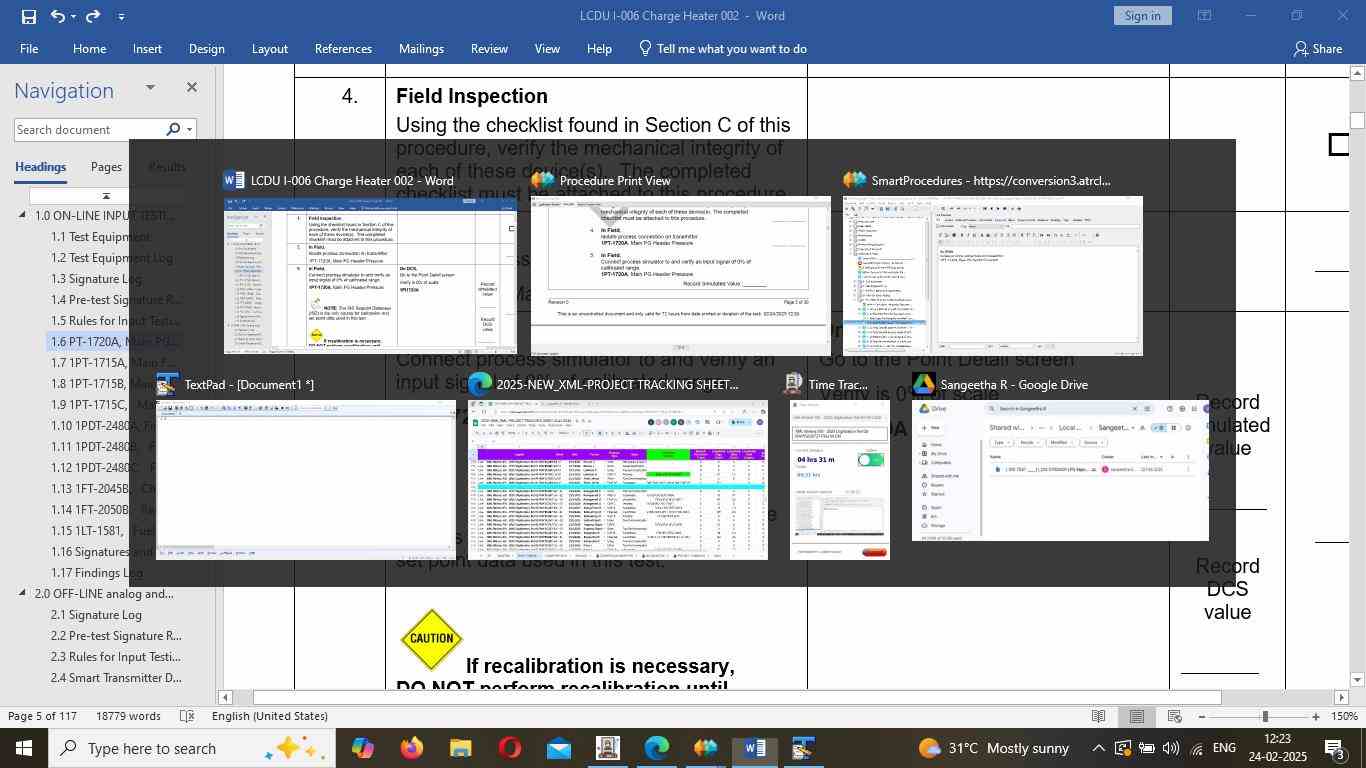Viewport: 1366px width, 768px height.
Task: Switch to Sangeetha R Google Drive thumbnail
Action: click(x=1060, y=471)
